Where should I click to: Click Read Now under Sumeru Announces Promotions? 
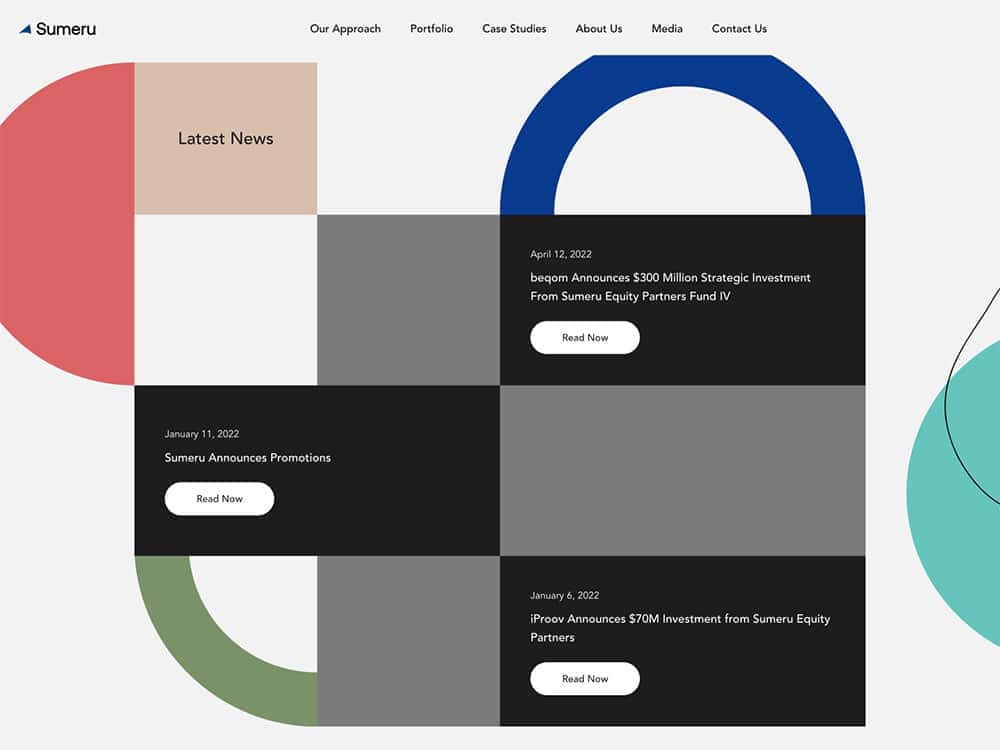point(219,499)
